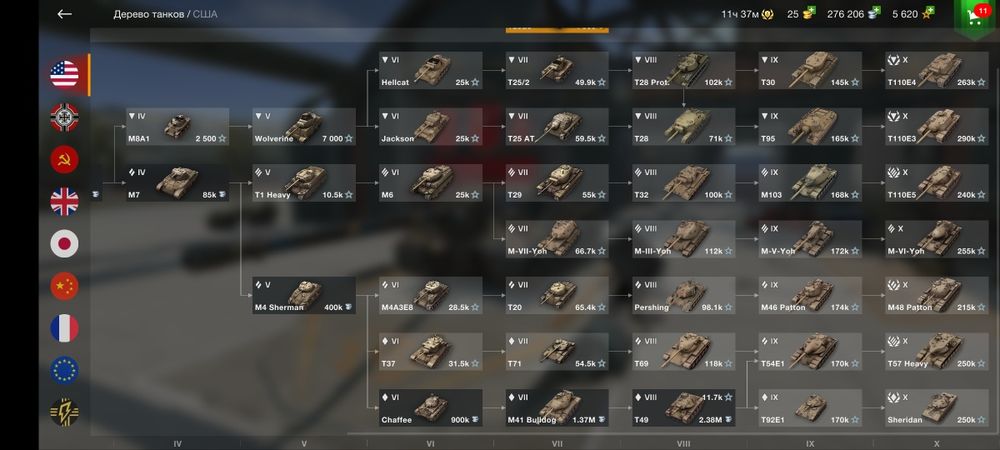Open the European nation tree icon
Viewport: 1000px width, 450px height.
pos(64,370)
